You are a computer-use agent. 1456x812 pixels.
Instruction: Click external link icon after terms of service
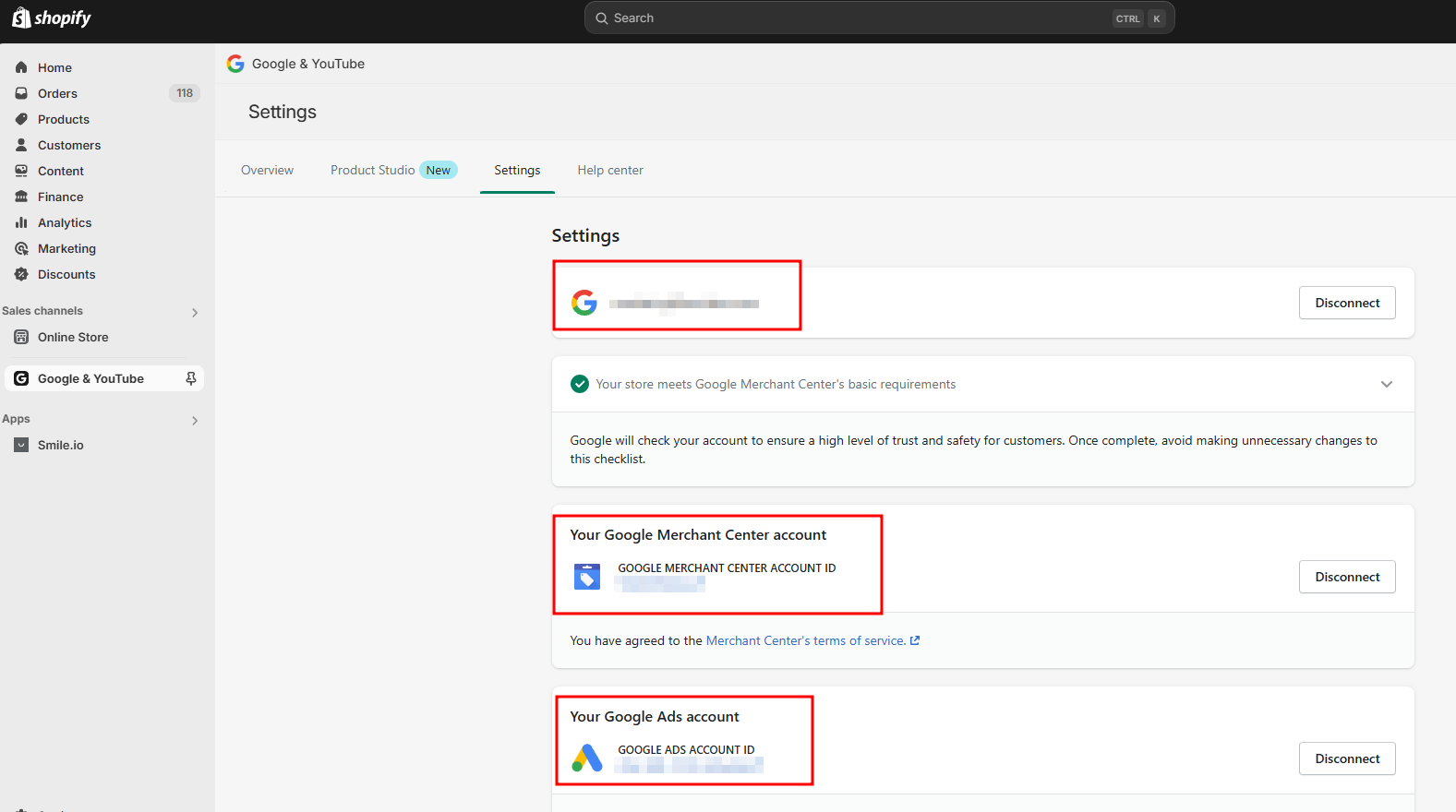[x=915, y=640]
